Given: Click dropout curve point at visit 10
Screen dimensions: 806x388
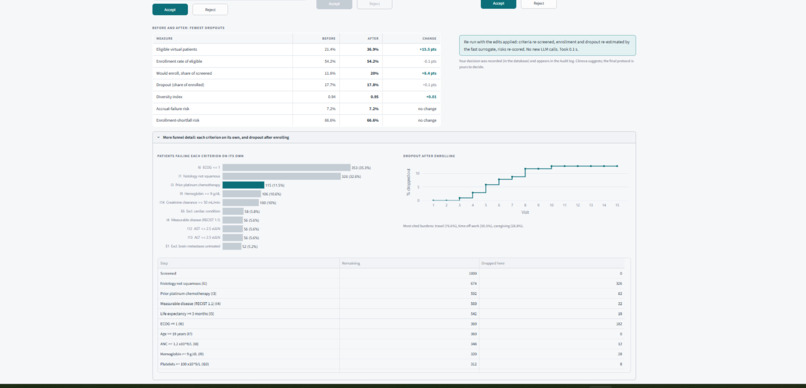Looking at the screenshot, I should [x=552, y=166].
